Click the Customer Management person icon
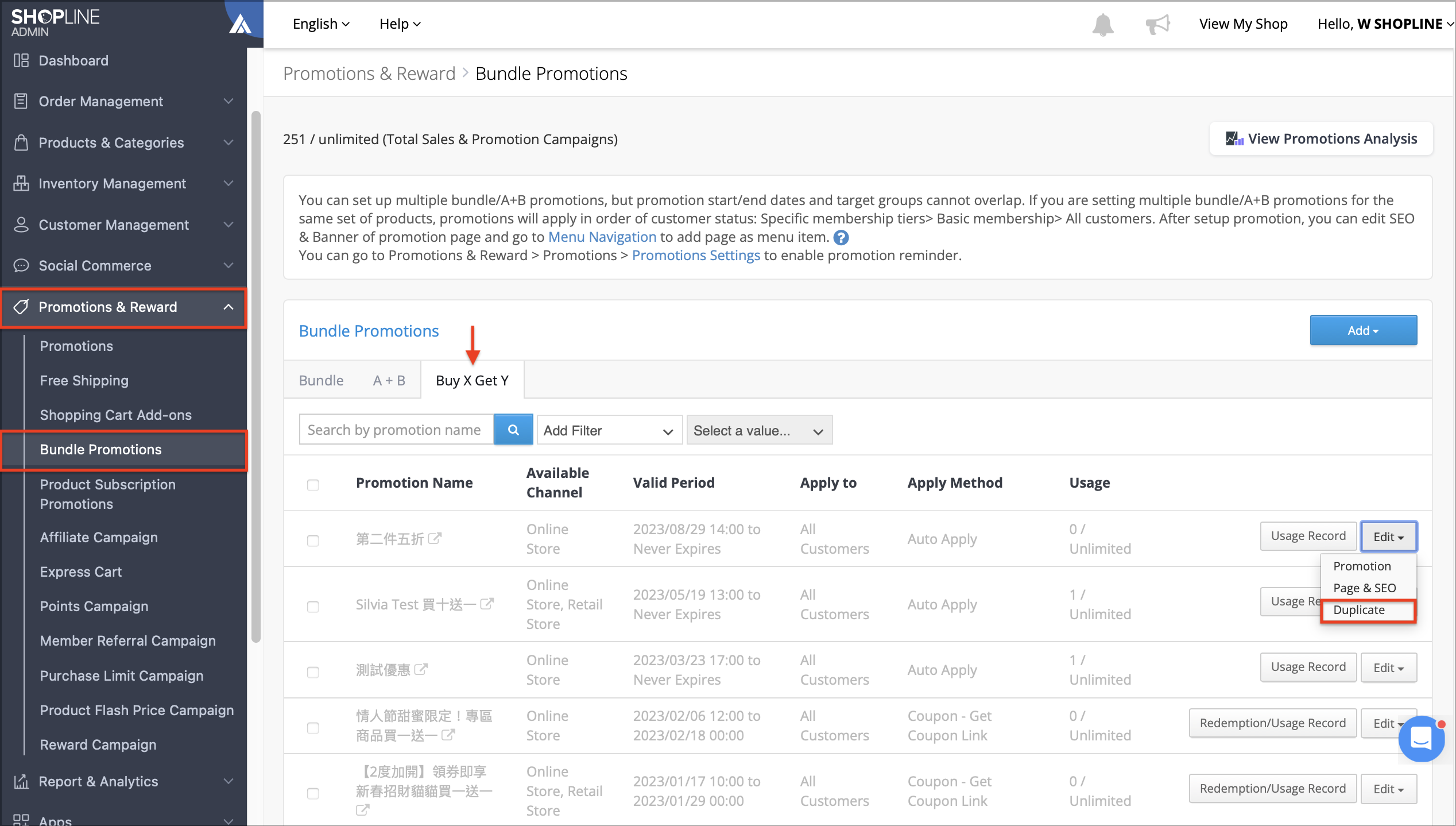The height and width of the screenshot is (826, 1456). [21, 225]
